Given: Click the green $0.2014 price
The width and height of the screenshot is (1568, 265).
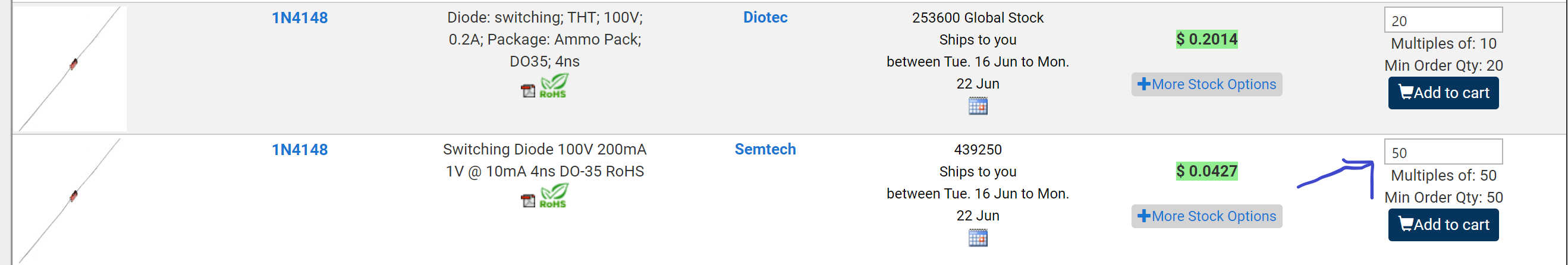Looking at the screenshot, I should (1206, 39).
